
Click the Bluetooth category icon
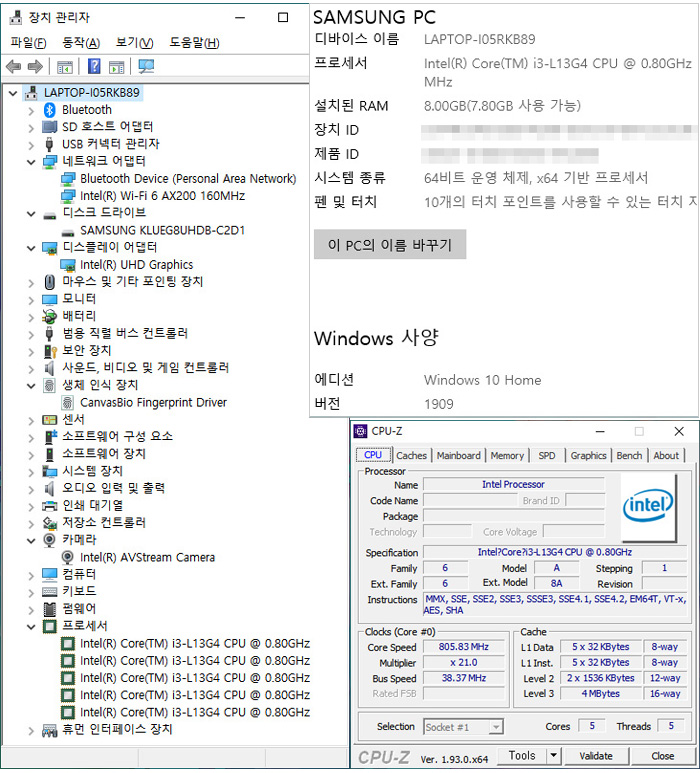coord(49,109)
